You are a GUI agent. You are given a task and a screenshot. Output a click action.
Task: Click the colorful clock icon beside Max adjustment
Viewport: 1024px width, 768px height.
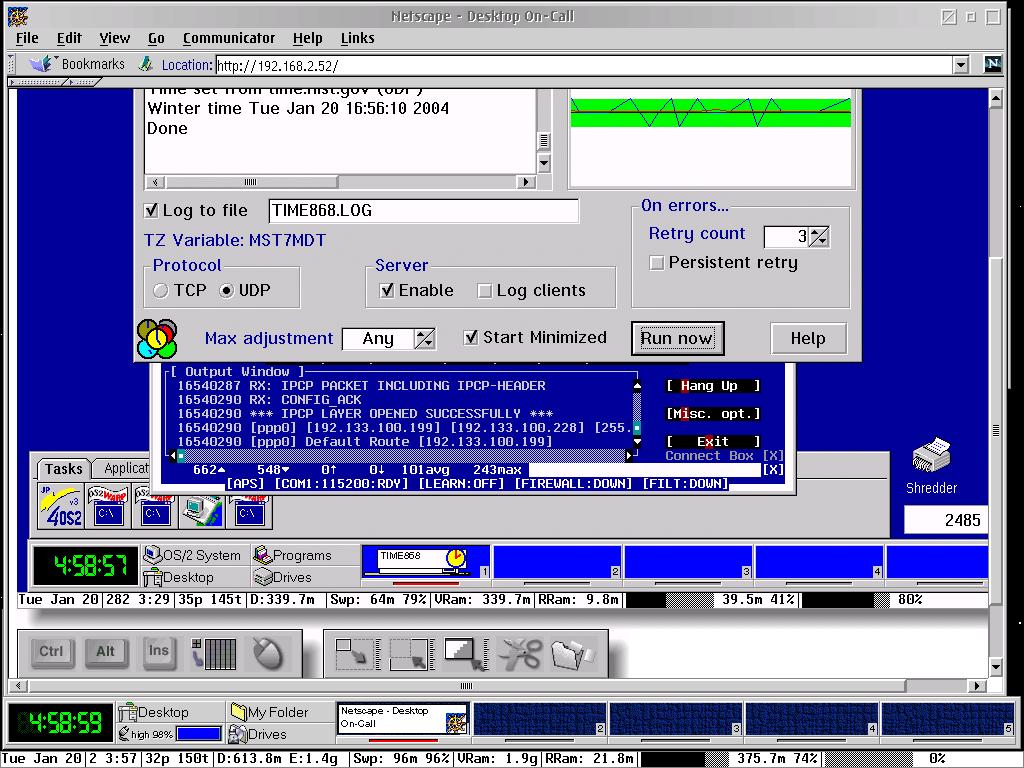pos(157,338)
